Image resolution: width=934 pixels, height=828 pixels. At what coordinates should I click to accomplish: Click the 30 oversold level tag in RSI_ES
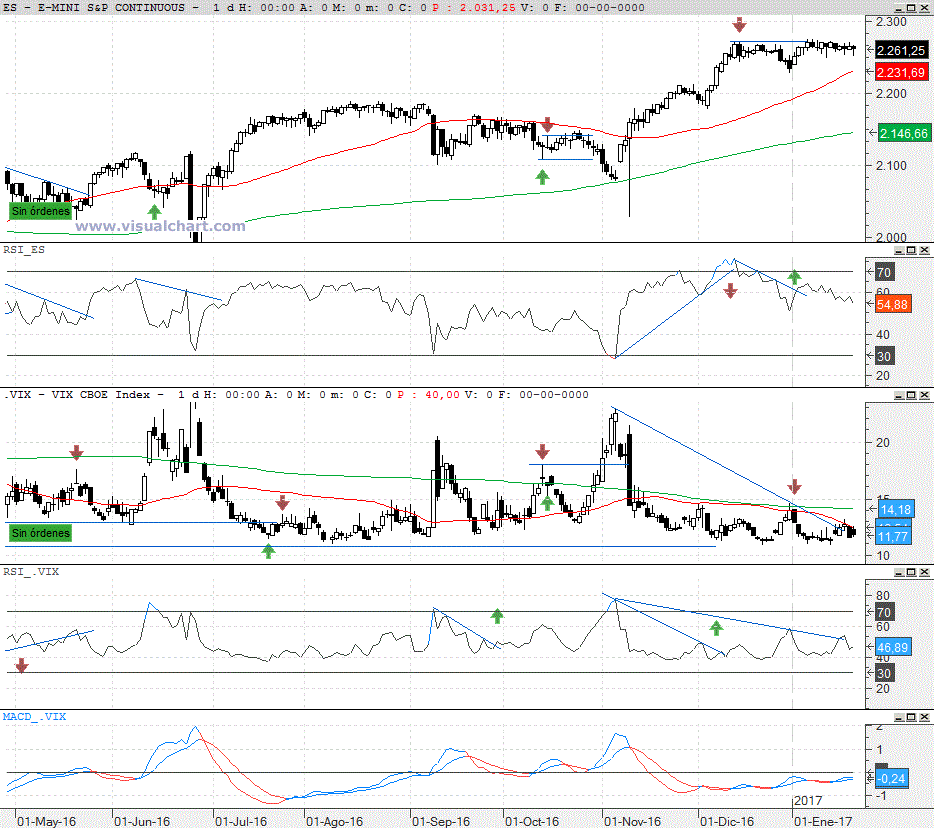click(884, 357)
